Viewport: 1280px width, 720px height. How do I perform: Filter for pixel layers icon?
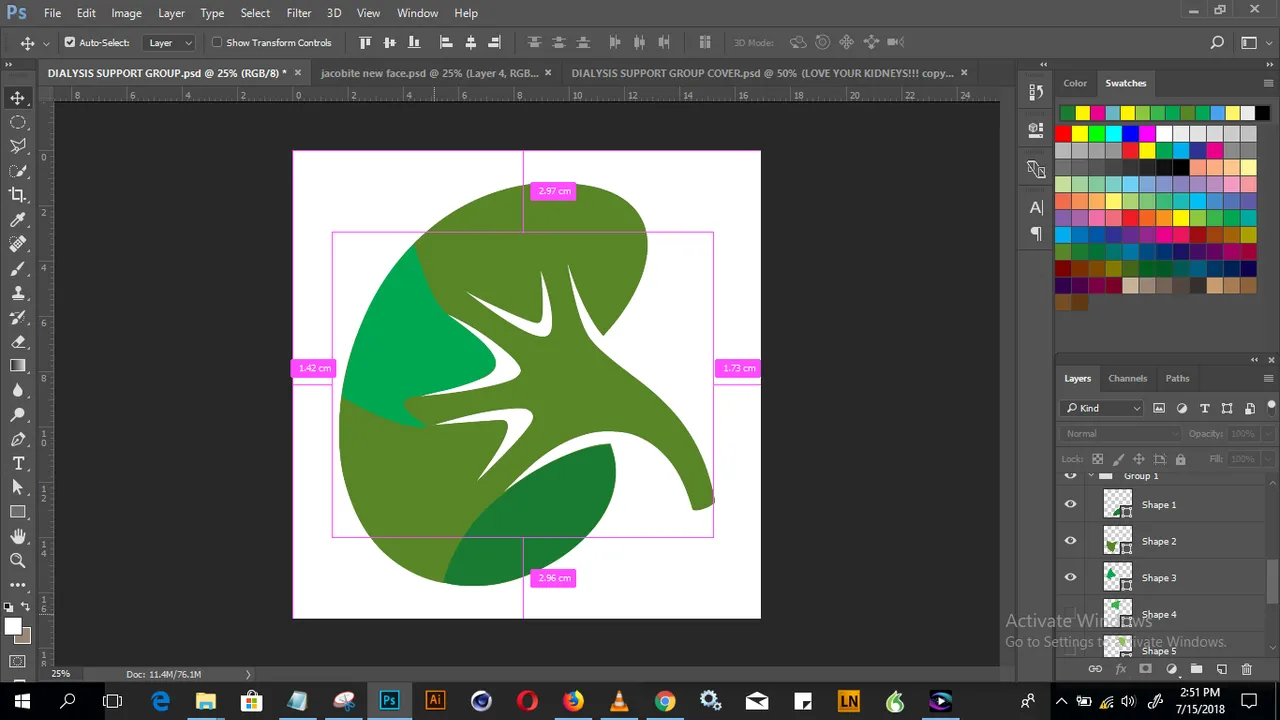1159,408
